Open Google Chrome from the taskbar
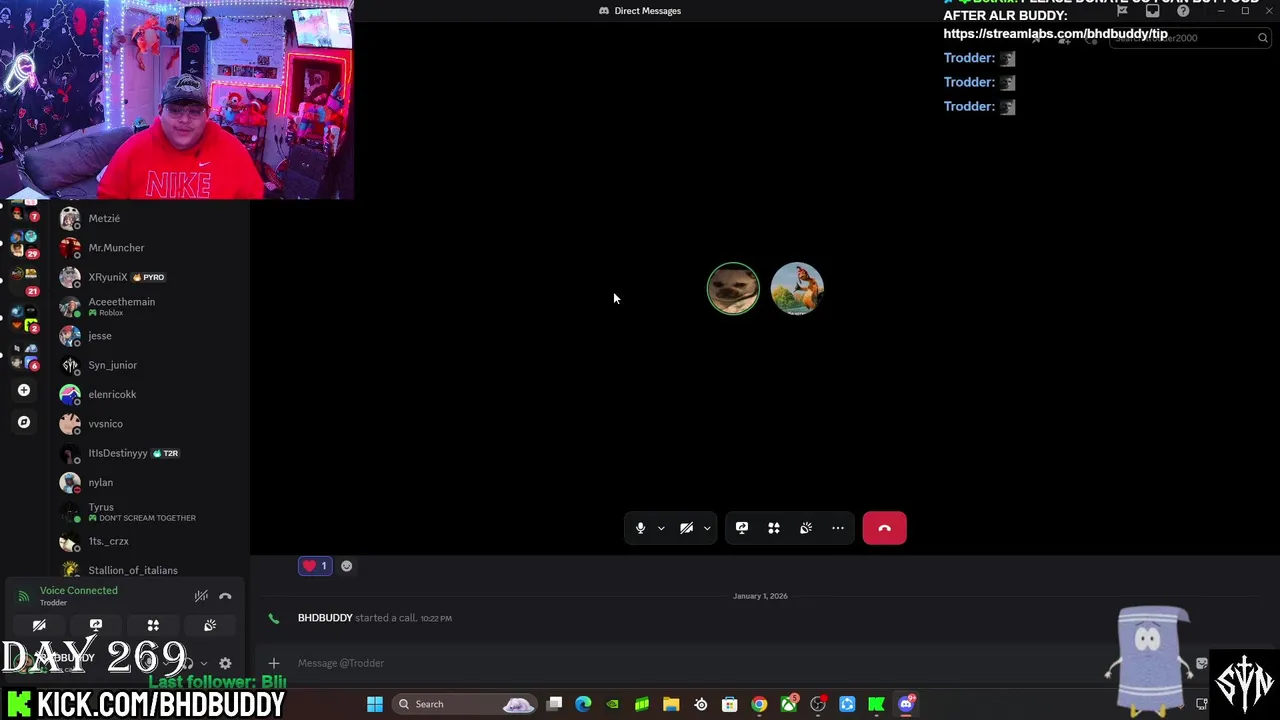 tap(759, 704)
